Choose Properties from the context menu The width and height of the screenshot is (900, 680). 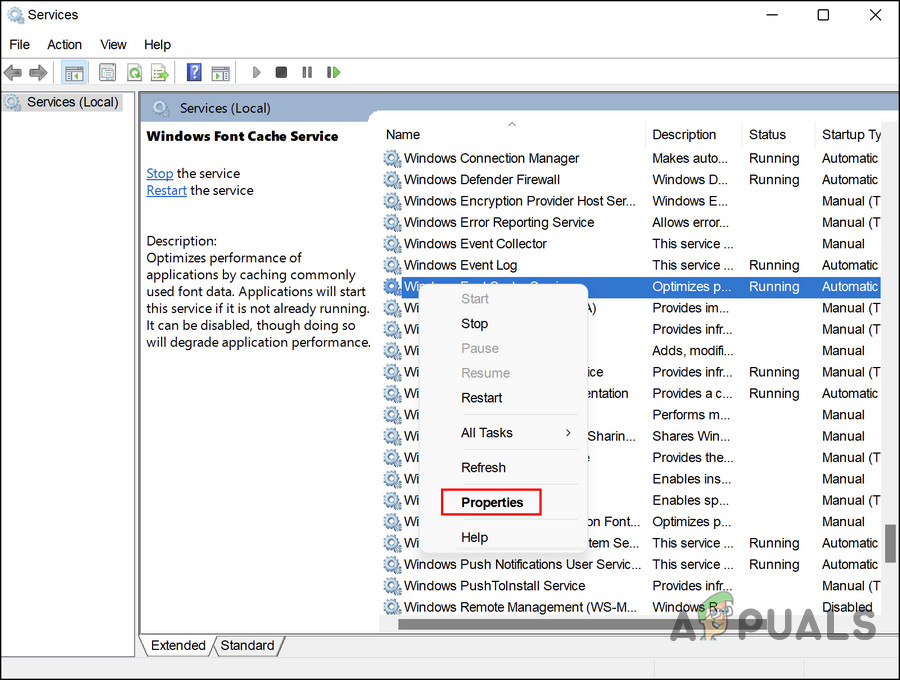pyautogui.click(x=492, y=502)
